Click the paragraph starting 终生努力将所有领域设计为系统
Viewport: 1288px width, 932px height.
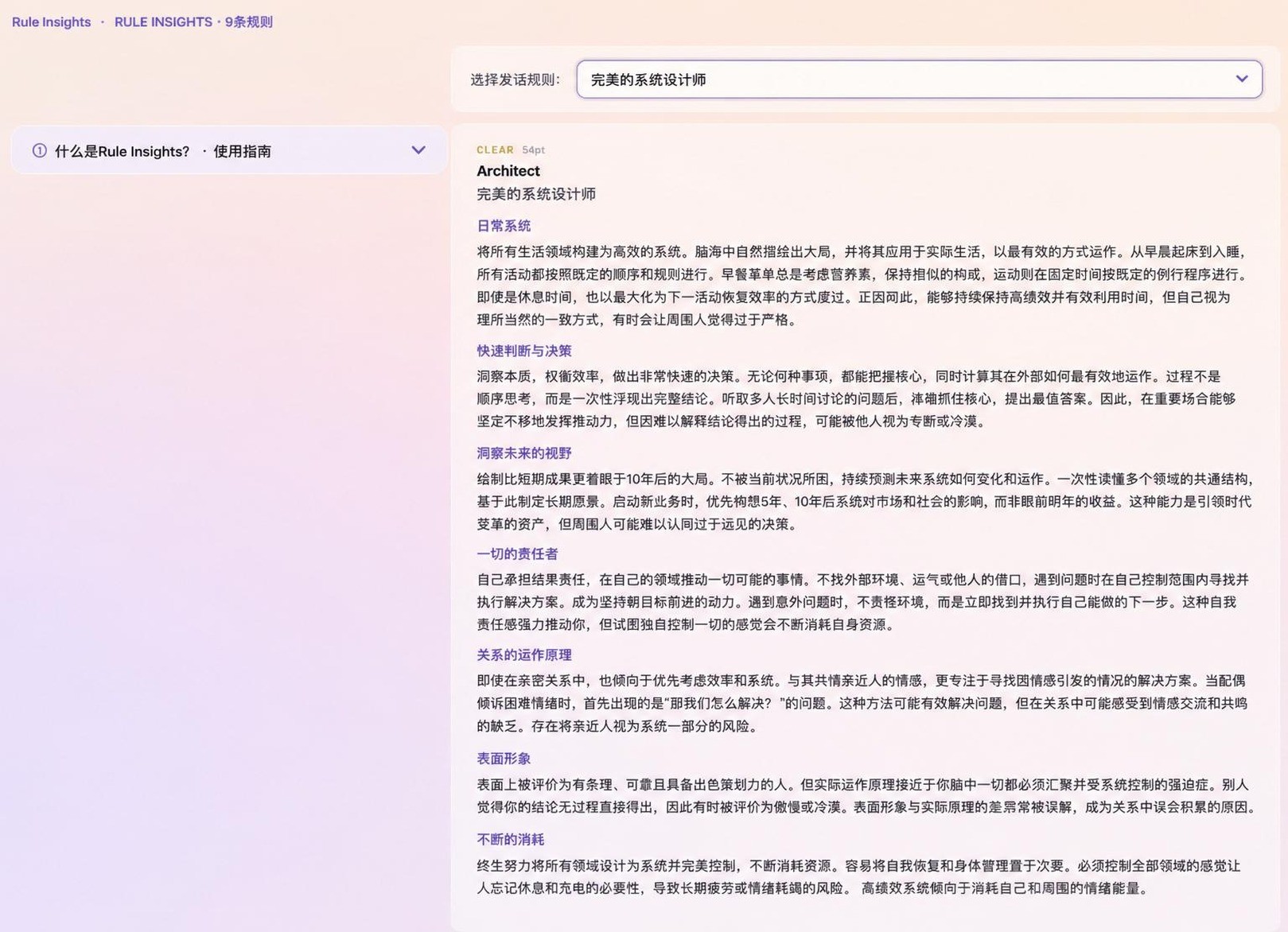pos(858,876)
